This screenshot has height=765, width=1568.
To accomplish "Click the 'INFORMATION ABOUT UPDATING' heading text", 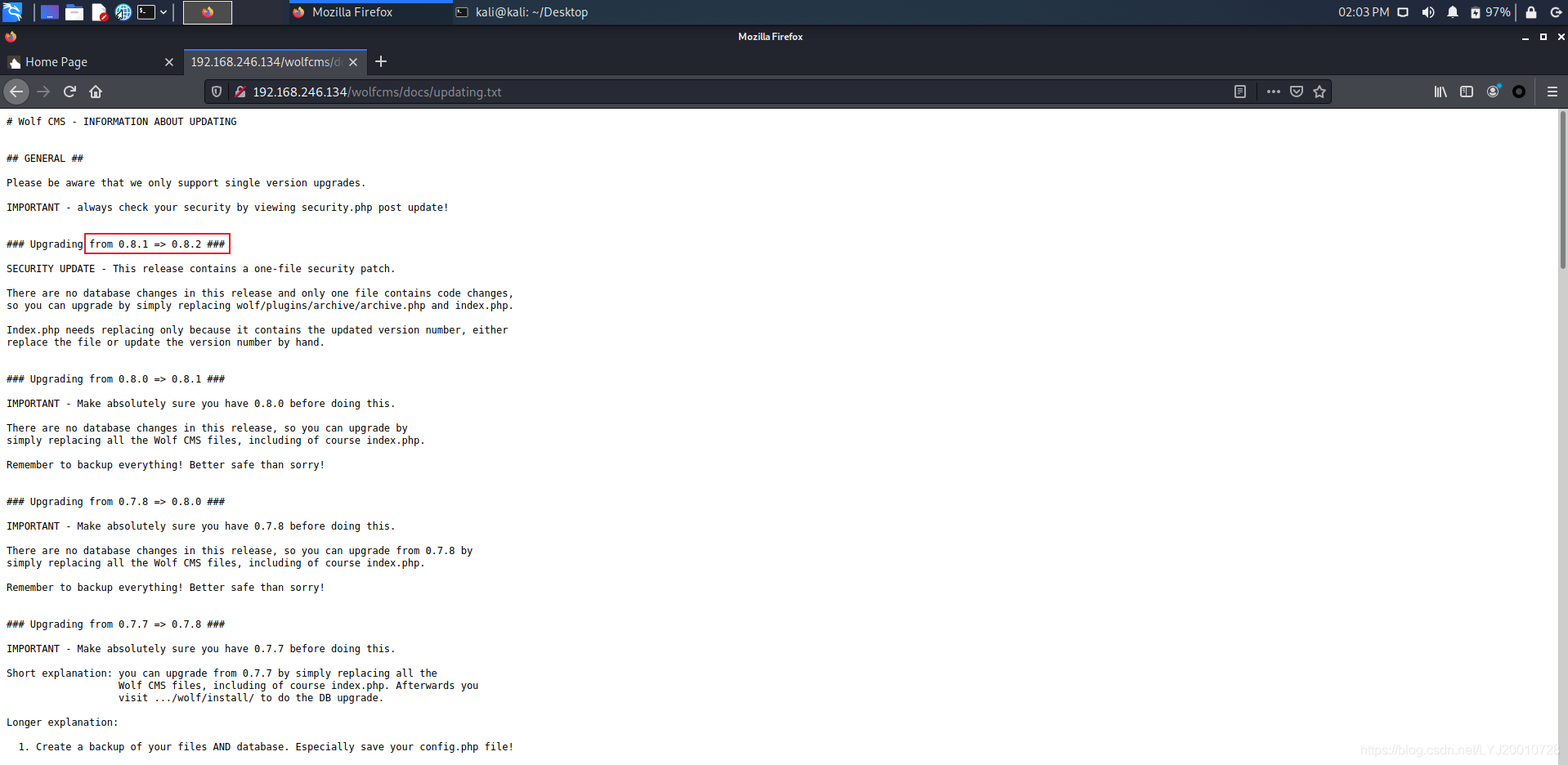I will click(x=160, y=122).
